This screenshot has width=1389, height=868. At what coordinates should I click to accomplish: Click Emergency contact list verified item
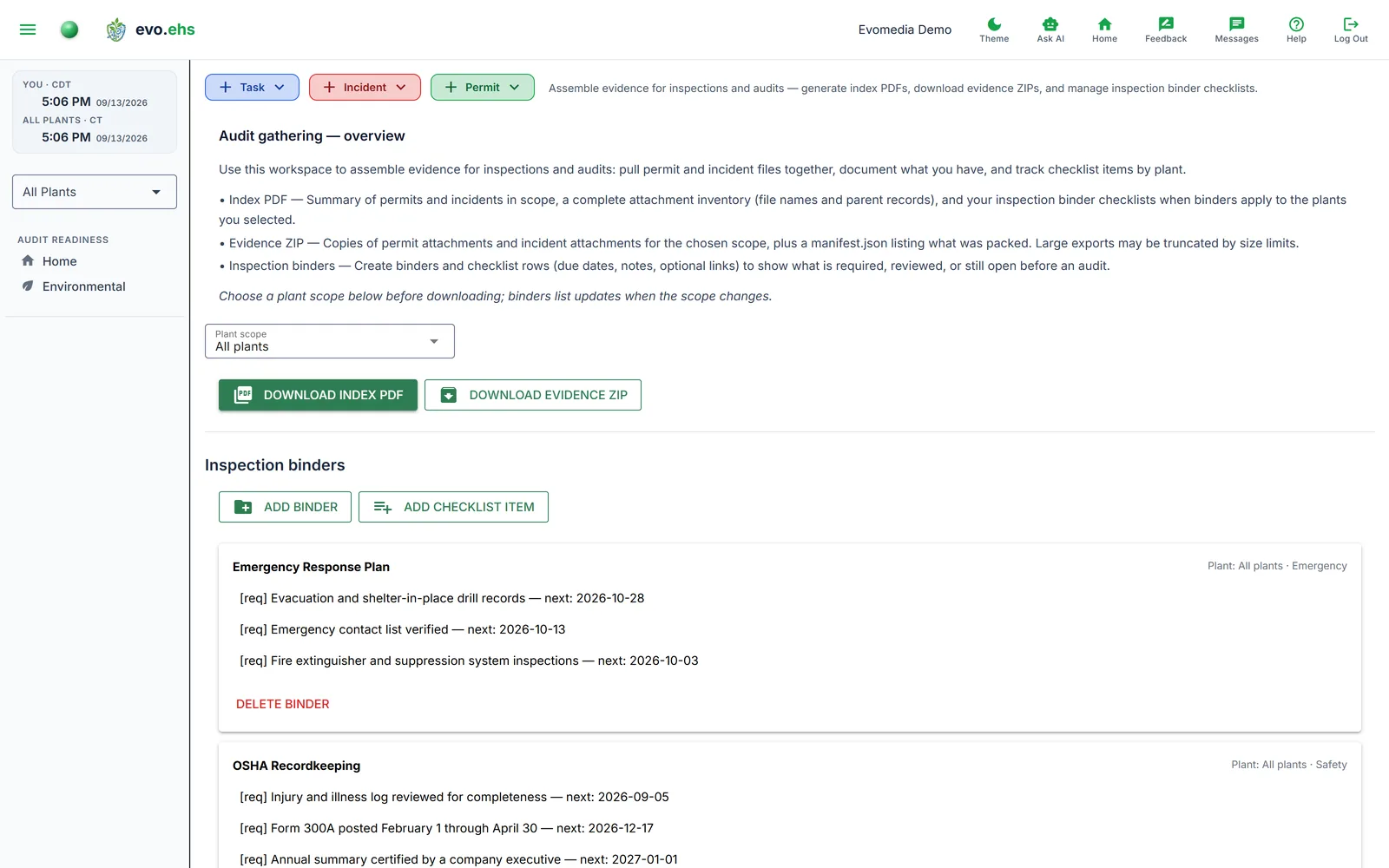pos(402,629)
